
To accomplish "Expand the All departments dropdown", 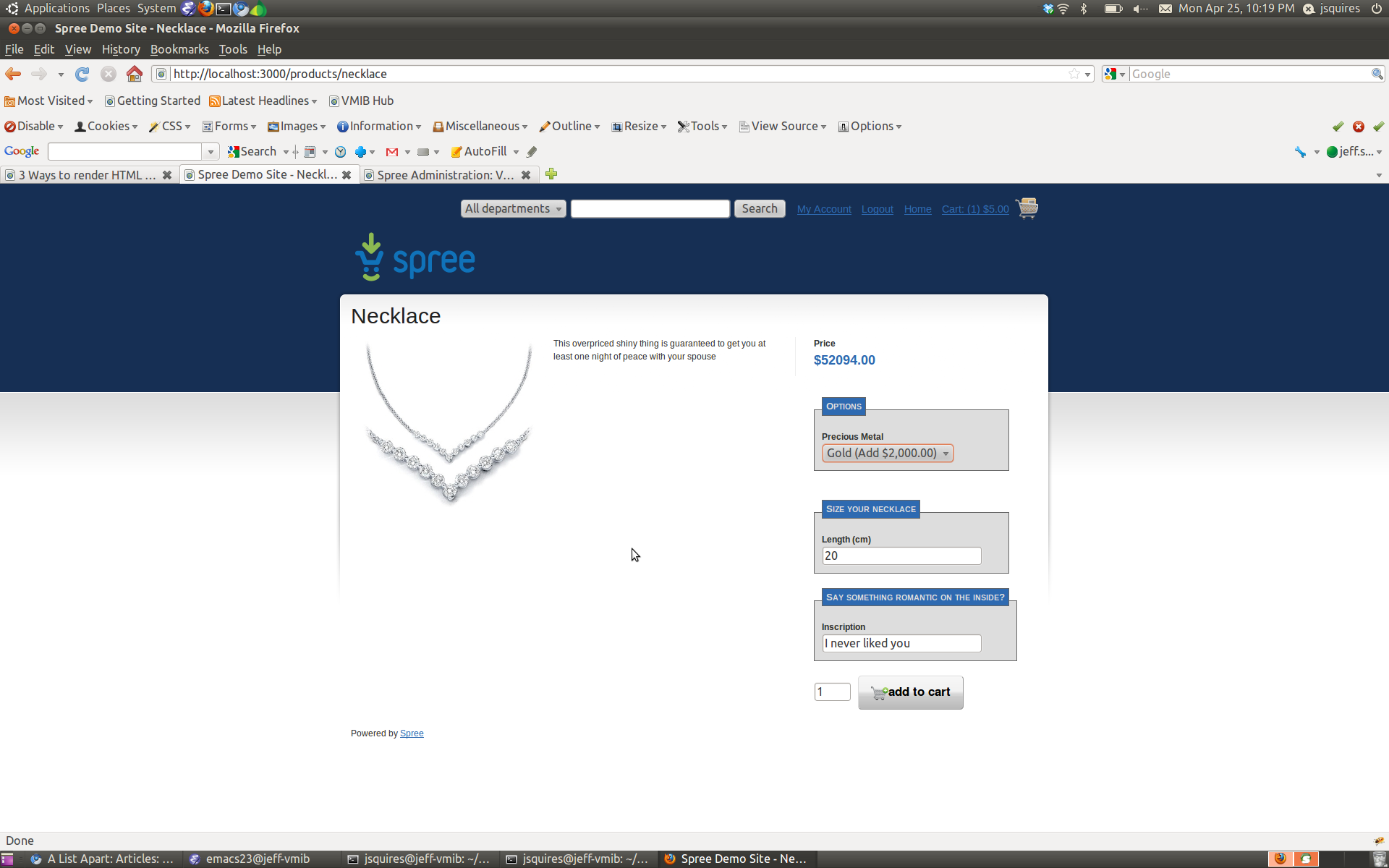I will (513, 209).
